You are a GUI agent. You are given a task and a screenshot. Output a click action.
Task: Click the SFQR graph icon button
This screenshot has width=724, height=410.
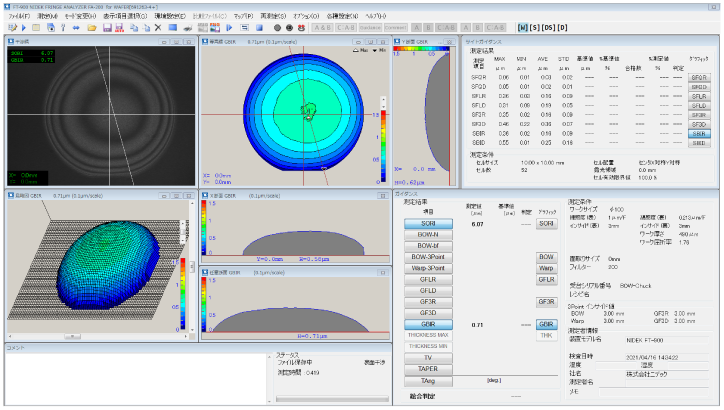tap(699, 77)
